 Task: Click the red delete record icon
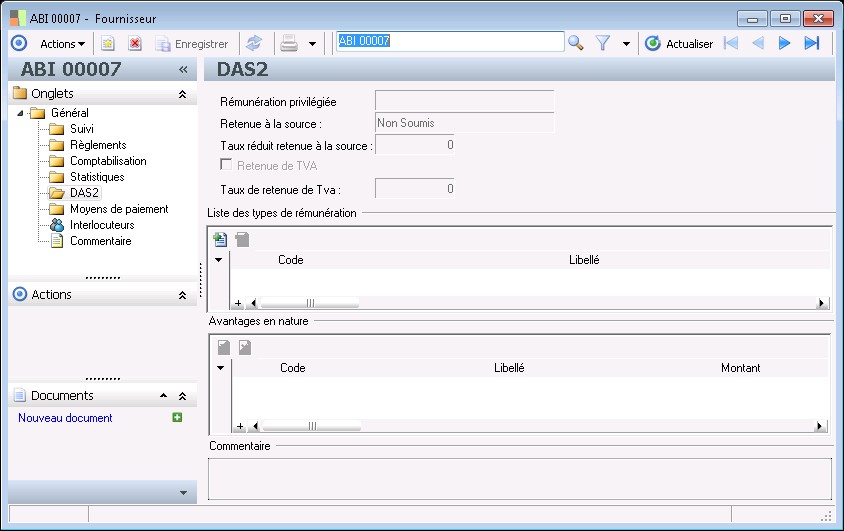tap(135, 43)
